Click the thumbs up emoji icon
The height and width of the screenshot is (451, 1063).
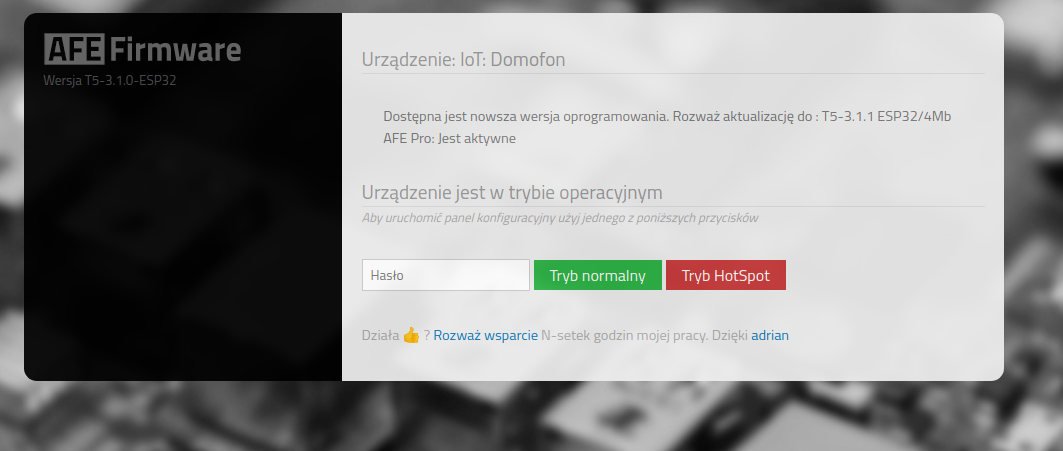[x=412, y=335]
